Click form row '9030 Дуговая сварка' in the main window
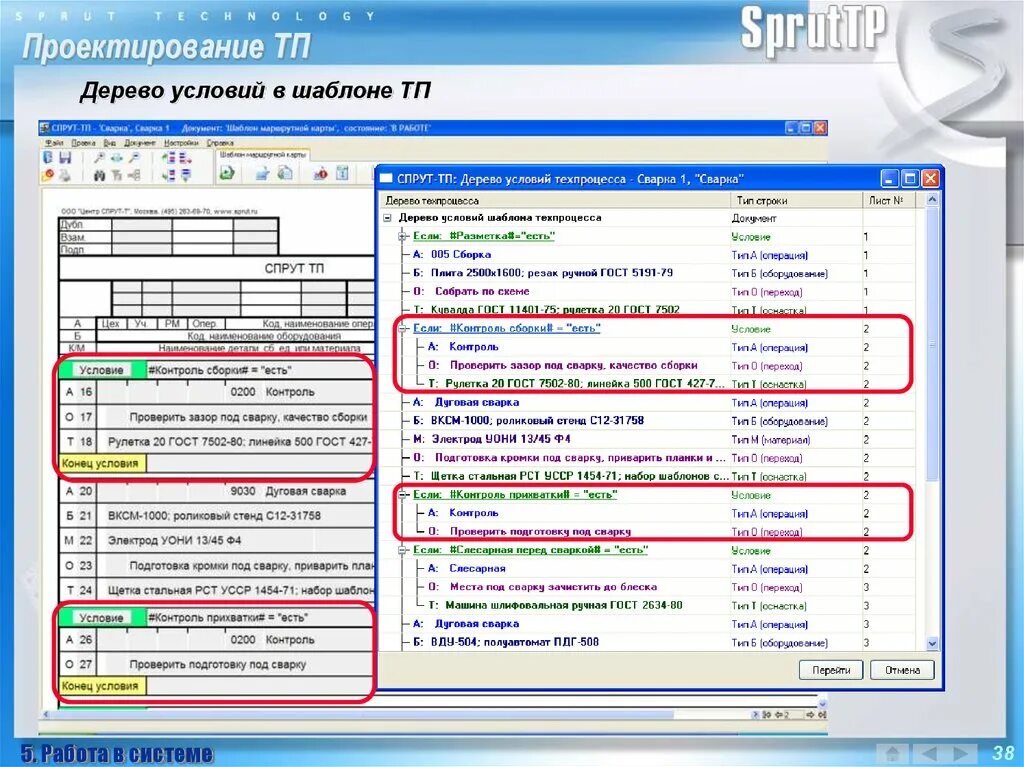Viewport: 1024px width, 767px height. click(216, 491)
